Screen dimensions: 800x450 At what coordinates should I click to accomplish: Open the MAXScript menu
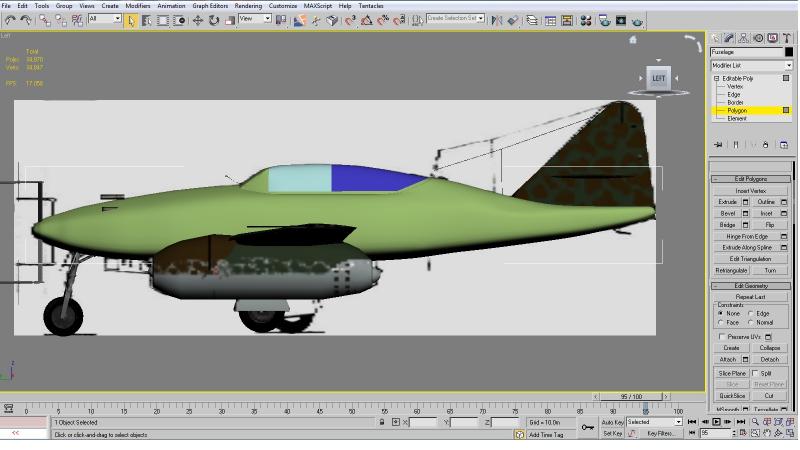coord(317,6)
